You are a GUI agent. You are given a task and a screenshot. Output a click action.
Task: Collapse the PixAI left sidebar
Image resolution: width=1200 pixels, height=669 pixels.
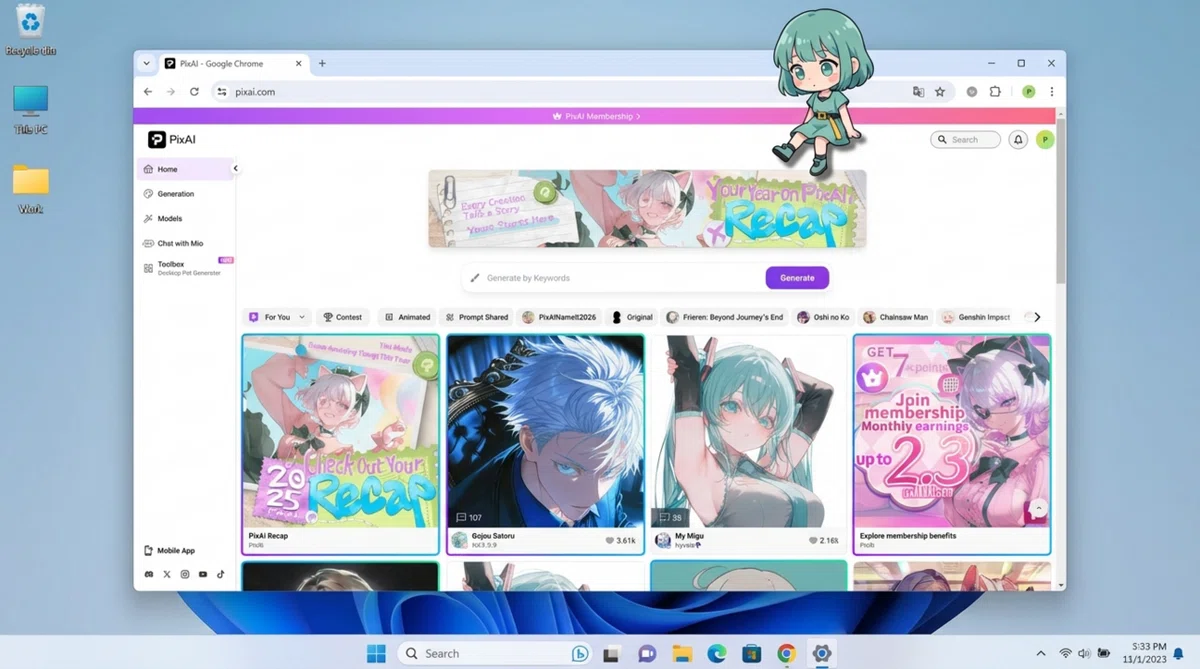click(x=236, y=168)
